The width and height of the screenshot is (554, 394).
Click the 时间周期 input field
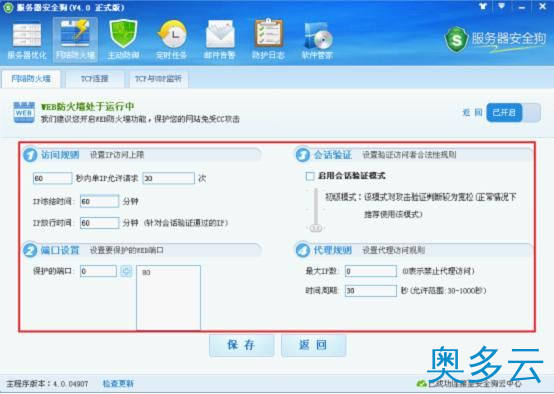[x=371, y=290]
